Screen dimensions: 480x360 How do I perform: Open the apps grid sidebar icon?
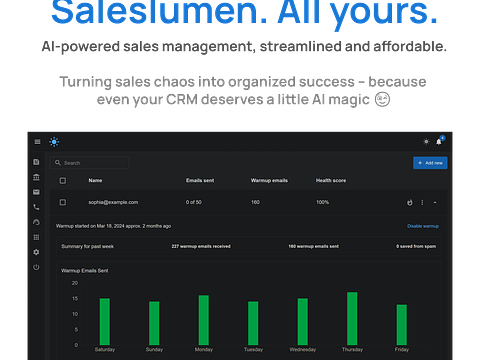36,237
